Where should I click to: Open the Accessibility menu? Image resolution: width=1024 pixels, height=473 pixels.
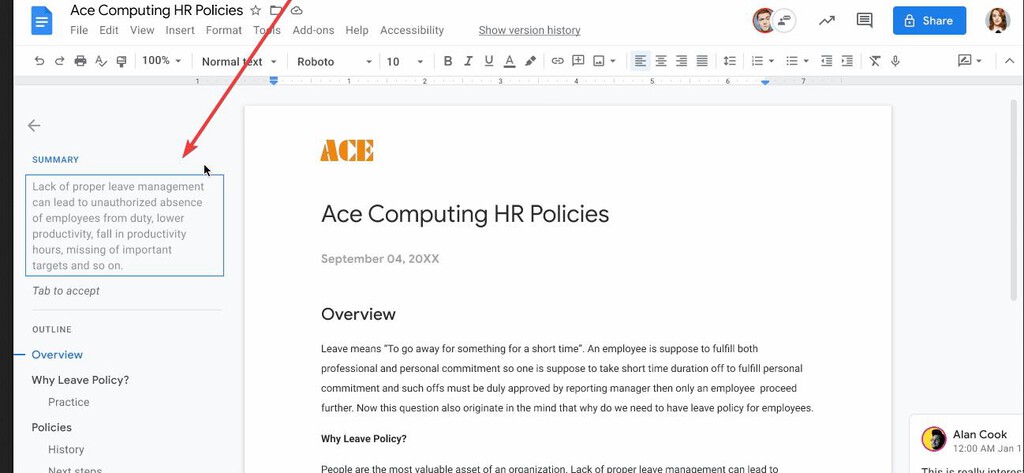click(412, 30)
